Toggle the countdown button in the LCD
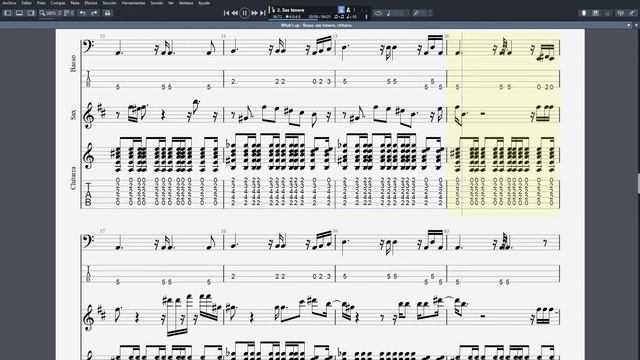 [341, 10]
